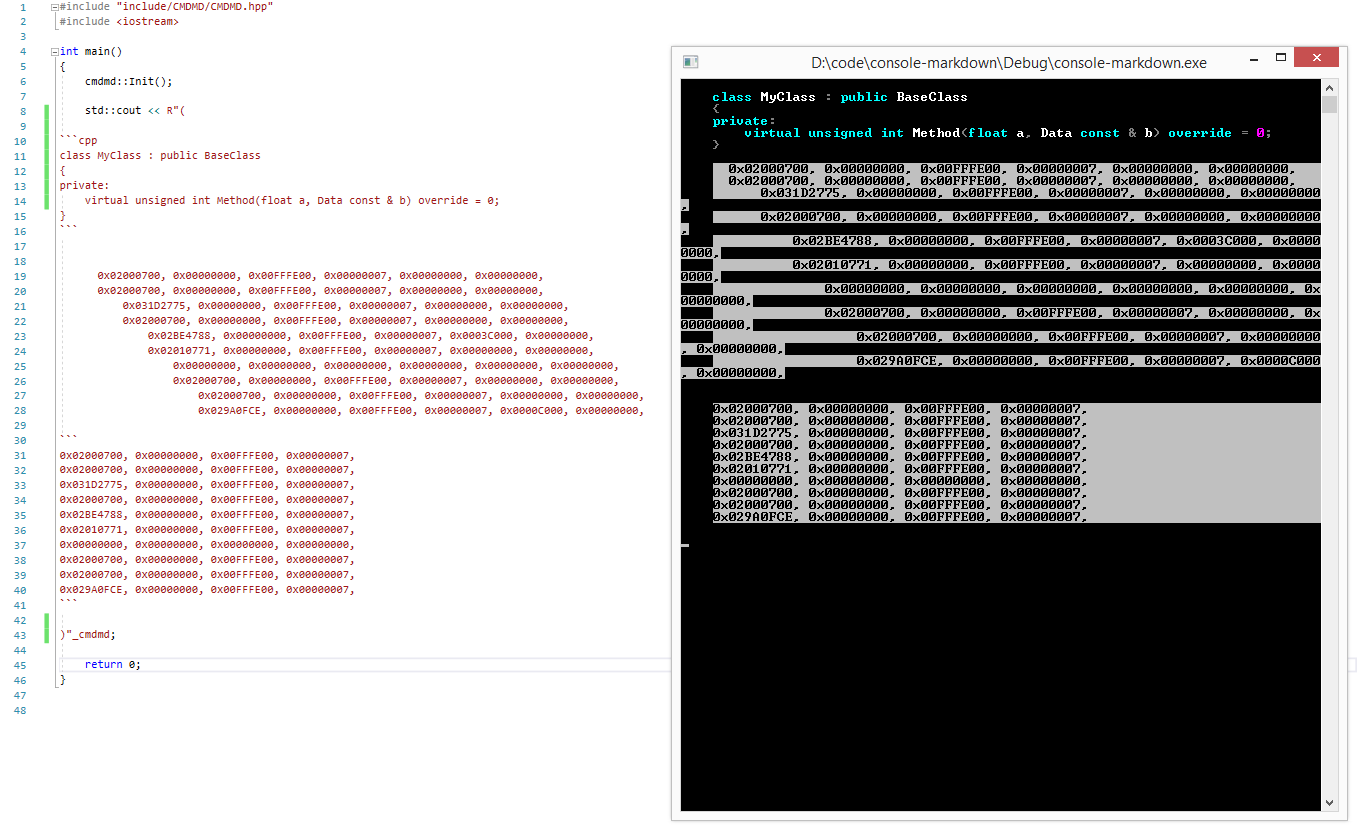
Task: Click editor line 28 containing 0x0000C000
Action: click(421, 411)
